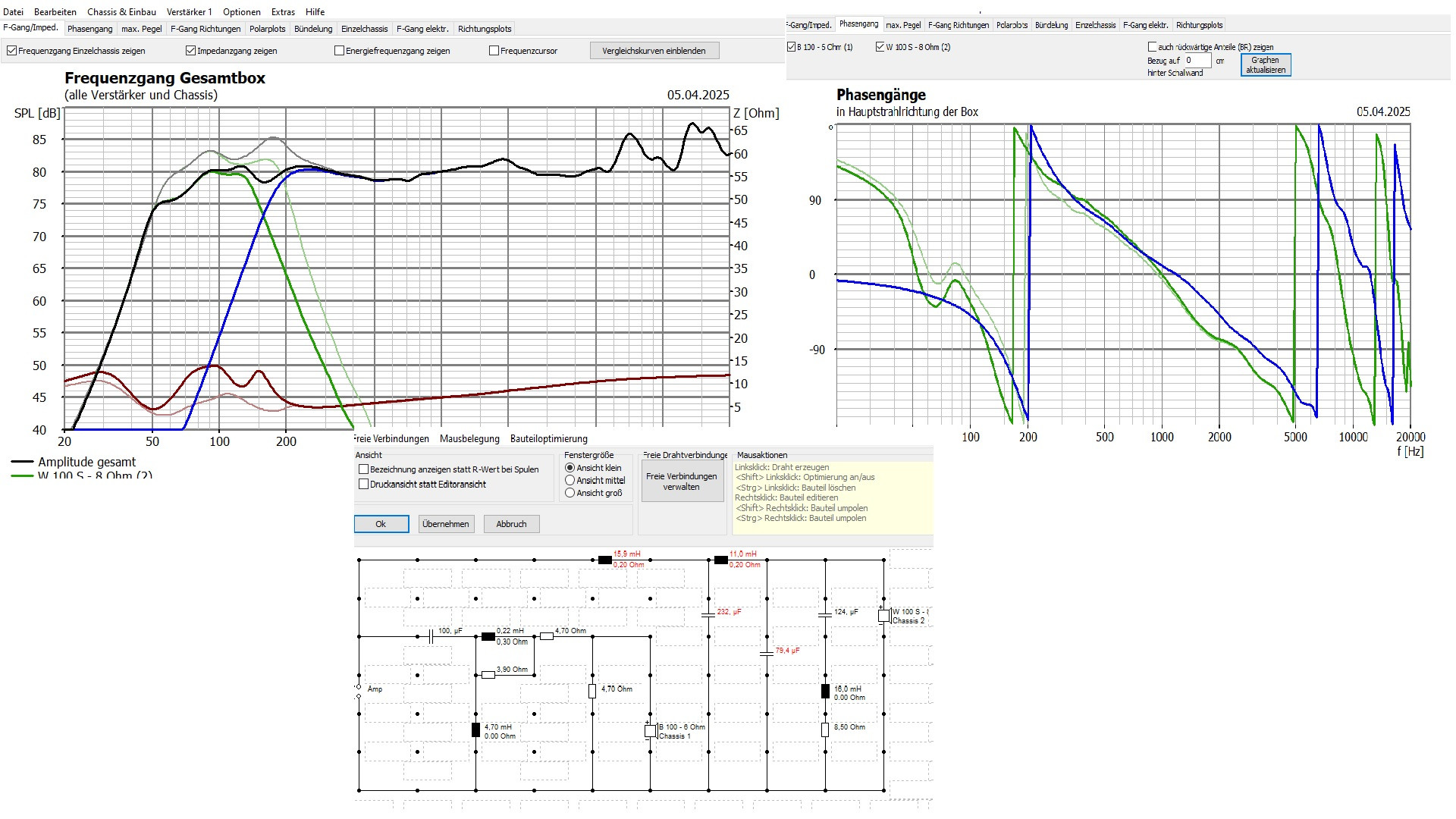
Task: Switch to the Polarplots tab
Action: point(267,29)
